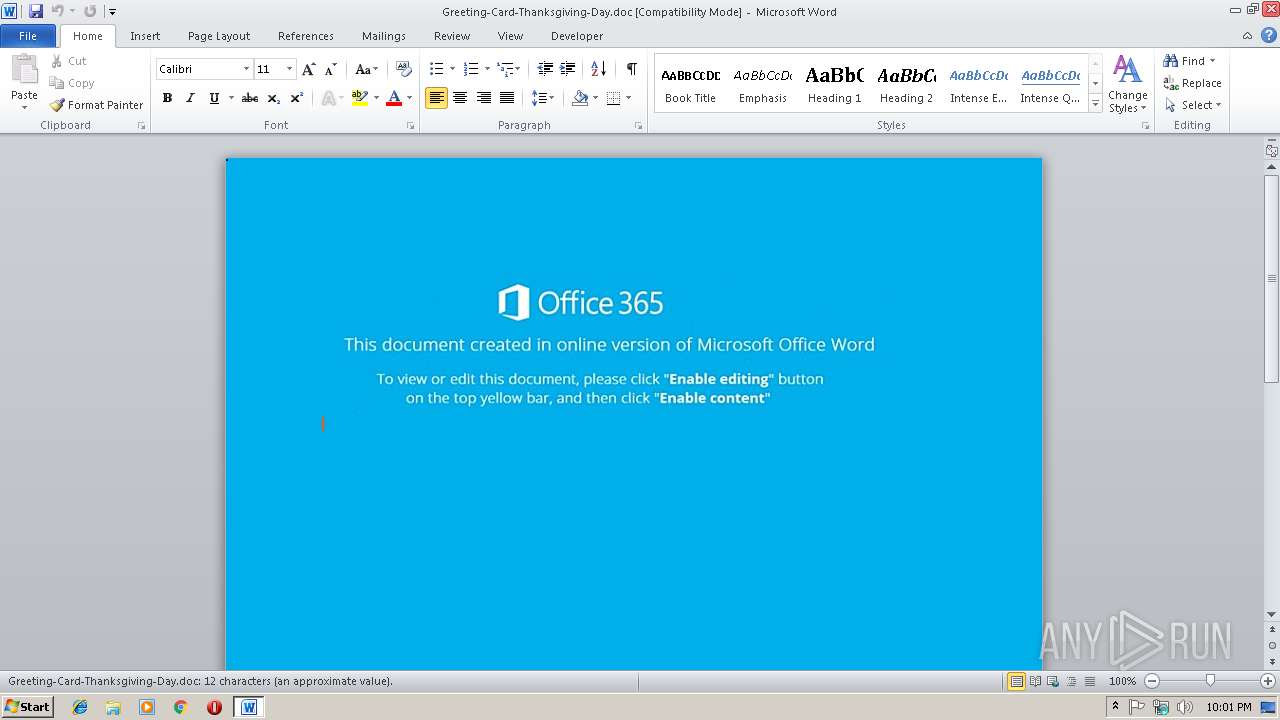The width and height of the screenshot is (1280, 720).
Task: Apply the red font color
Action: click(x=394, y=98)
